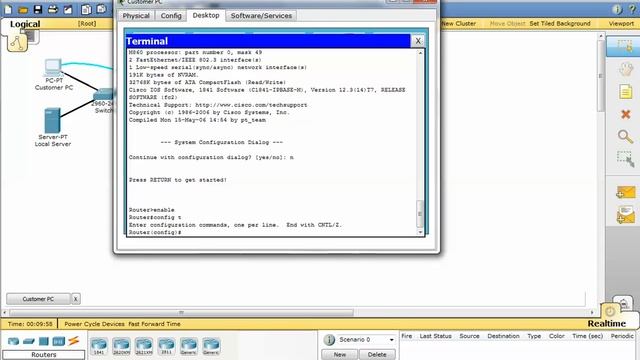This screenshot has height=360, width=640.
Task: Click the terminal vertical scrollbar thumb
Action: point(420,213)
